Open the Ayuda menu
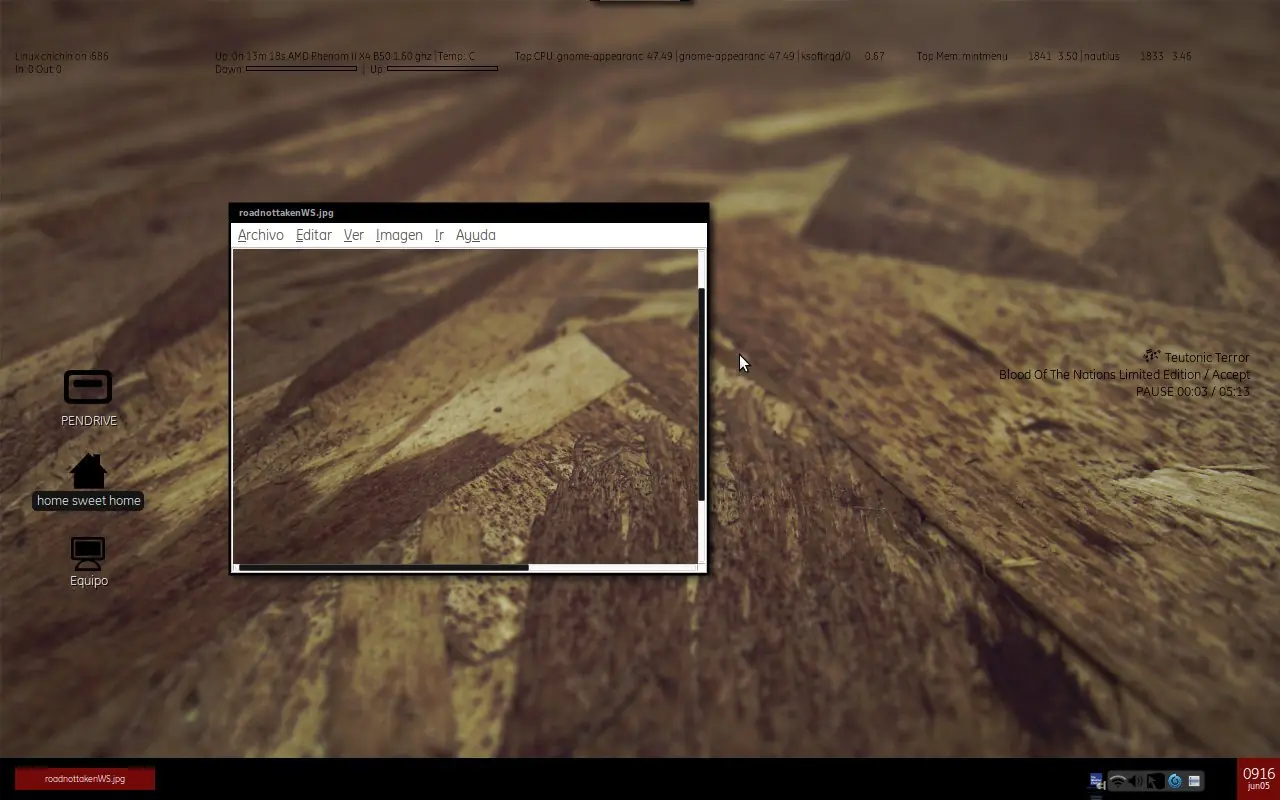This screenshot has width=1280, height=800. coord(476,235)
